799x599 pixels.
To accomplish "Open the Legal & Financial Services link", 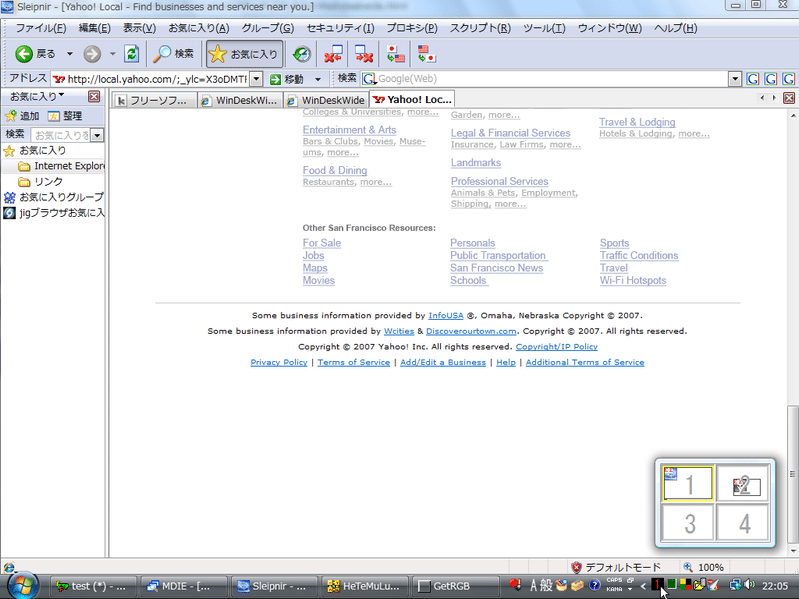I will tap(510, 133).
